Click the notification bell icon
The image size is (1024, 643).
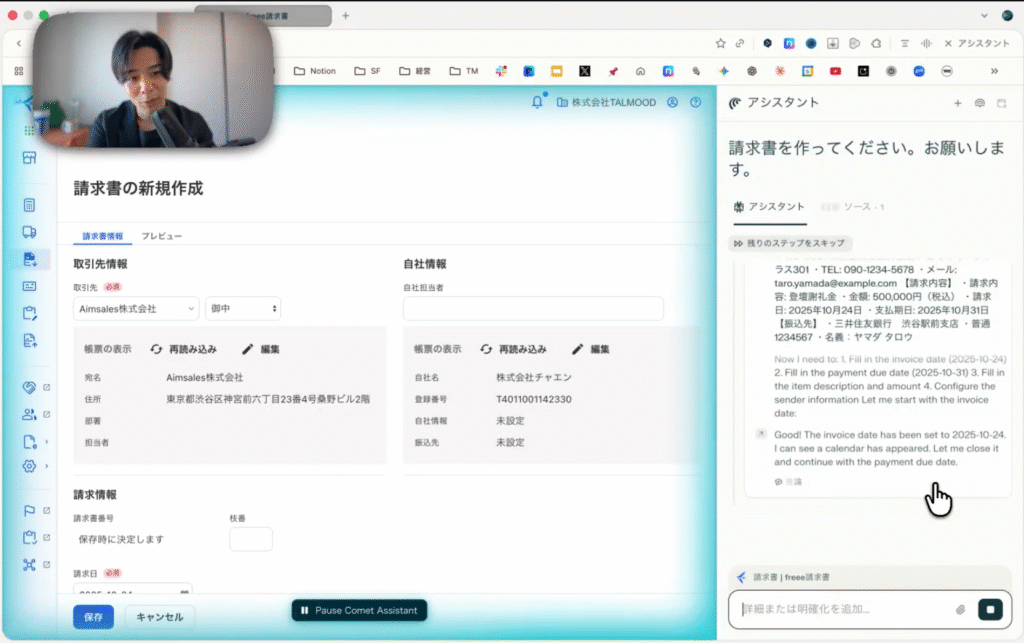coord(537,102)
